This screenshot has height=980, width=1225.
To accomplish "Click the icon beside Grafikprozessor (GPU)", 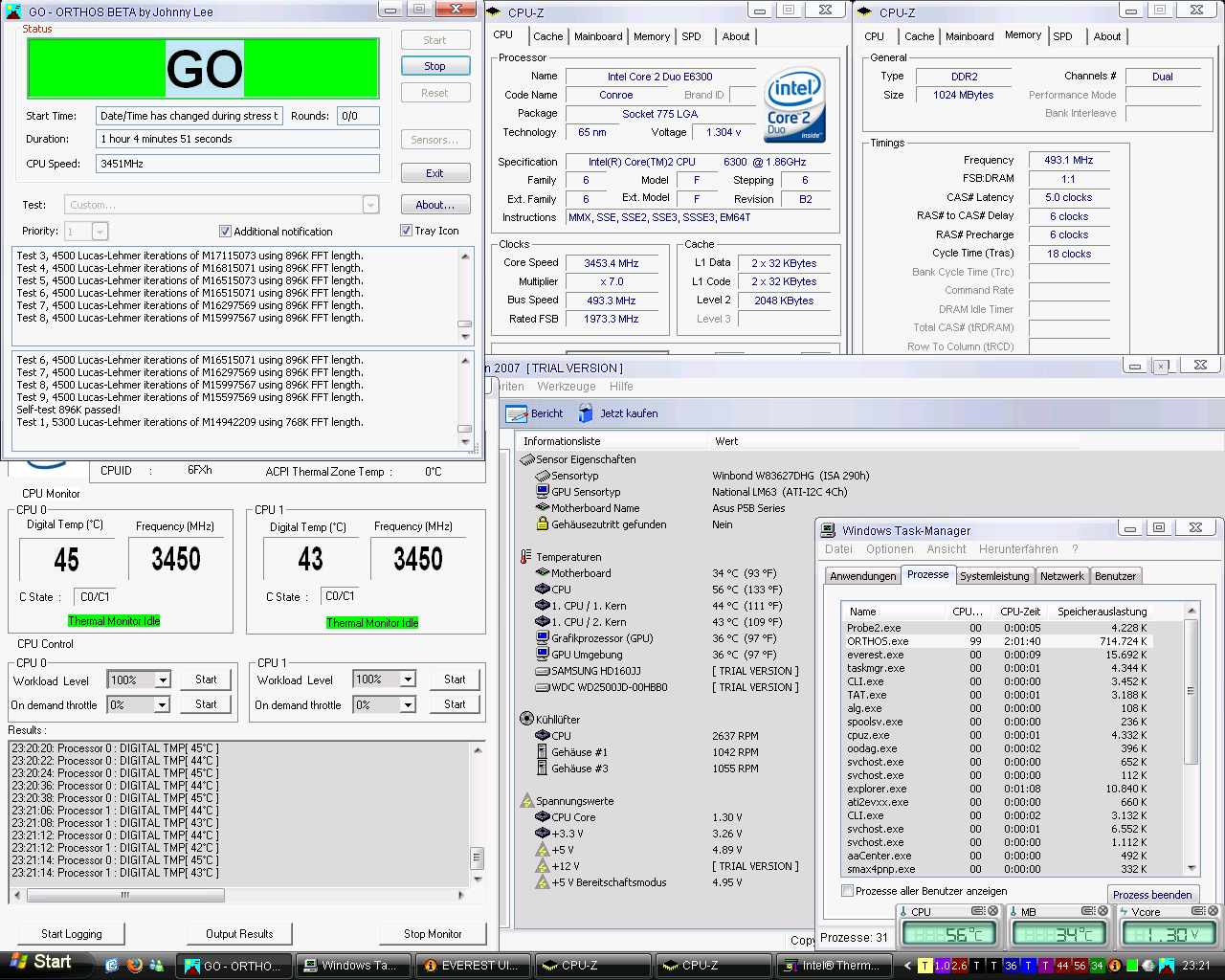I will coord(543,638).
